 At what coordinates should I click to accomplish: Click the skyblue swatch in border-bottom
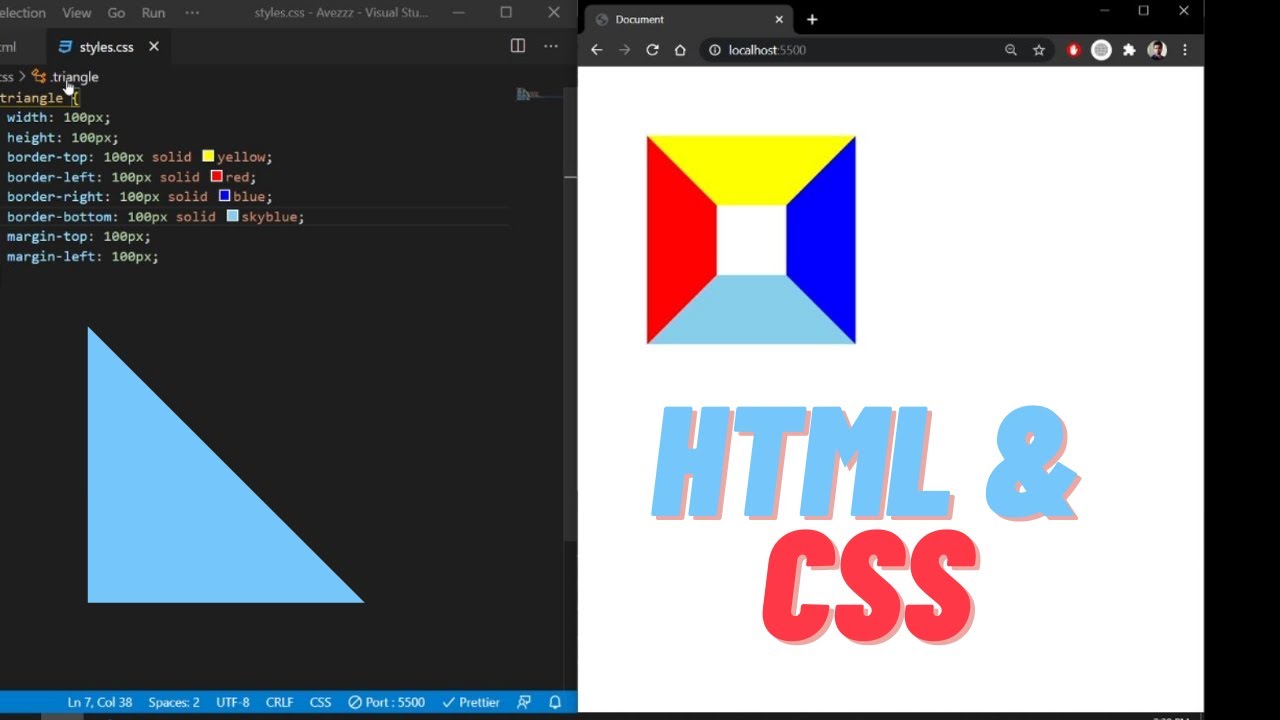[232, 216]
